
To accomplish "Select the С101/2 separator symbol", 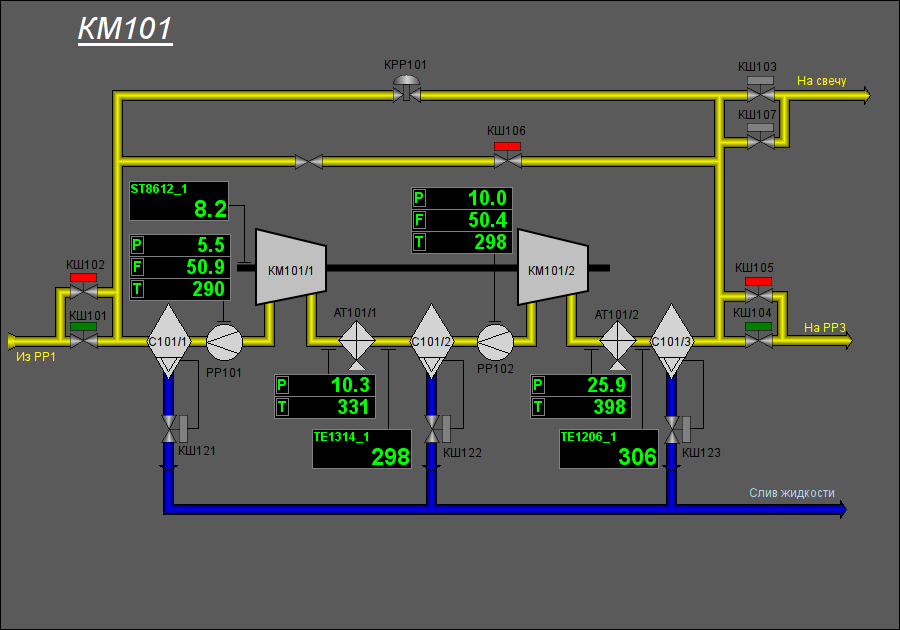I will 432,341.
